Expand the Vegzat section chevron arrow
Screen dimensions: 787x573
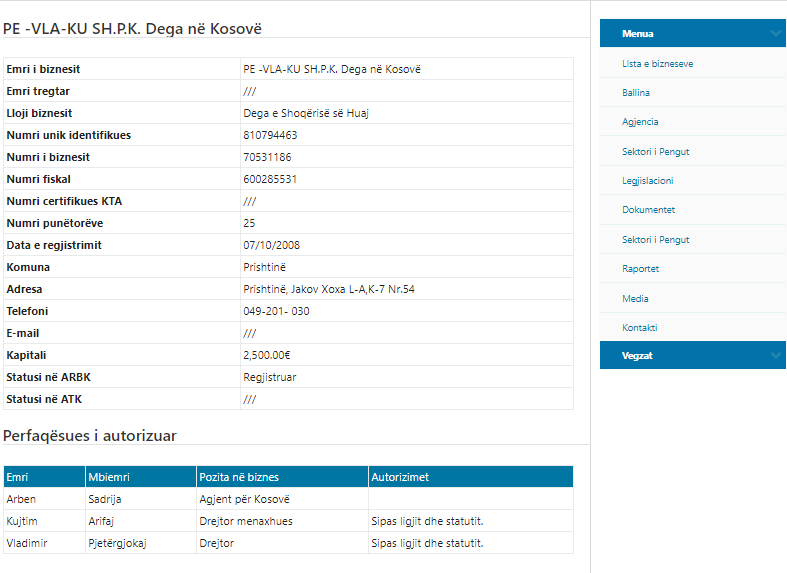776,355
